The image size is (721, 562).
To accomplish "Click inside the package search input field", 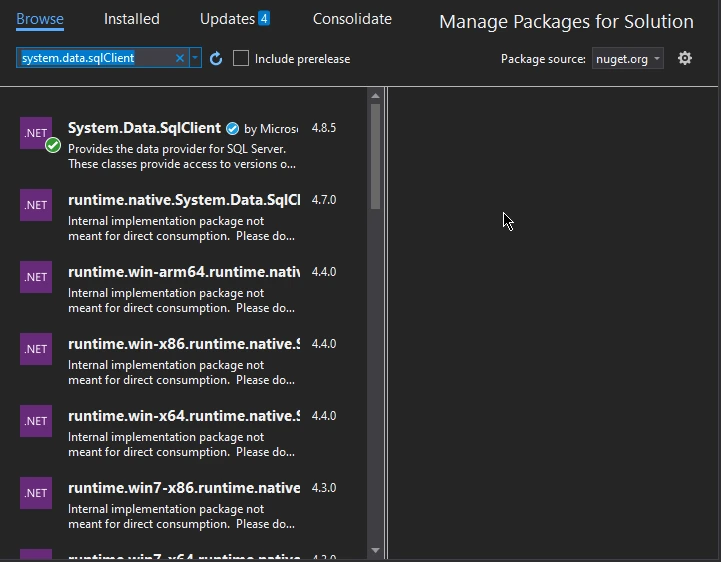I will [95, 59].
